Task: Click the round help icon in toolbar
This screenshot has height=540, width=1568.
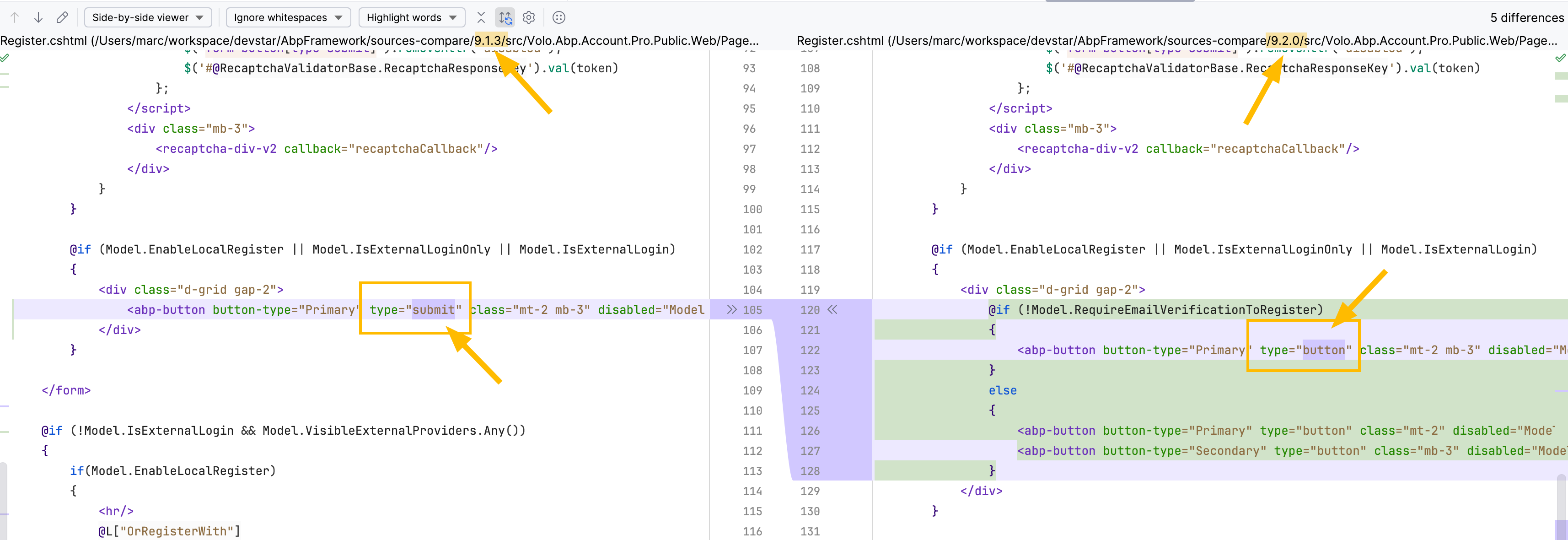Action: (559, 18)
